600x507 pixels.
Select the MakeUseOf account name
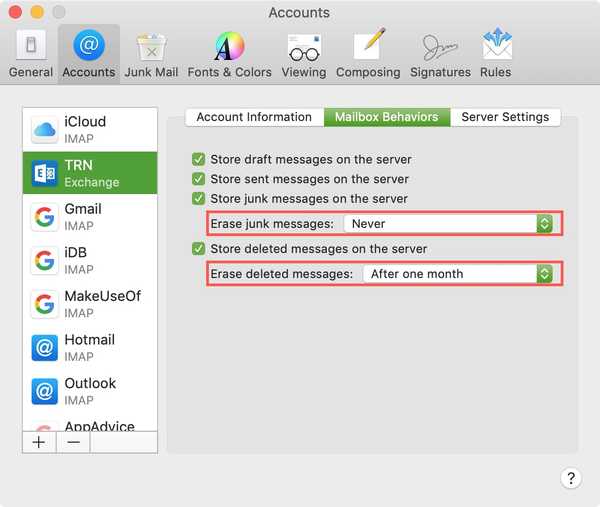103,296
